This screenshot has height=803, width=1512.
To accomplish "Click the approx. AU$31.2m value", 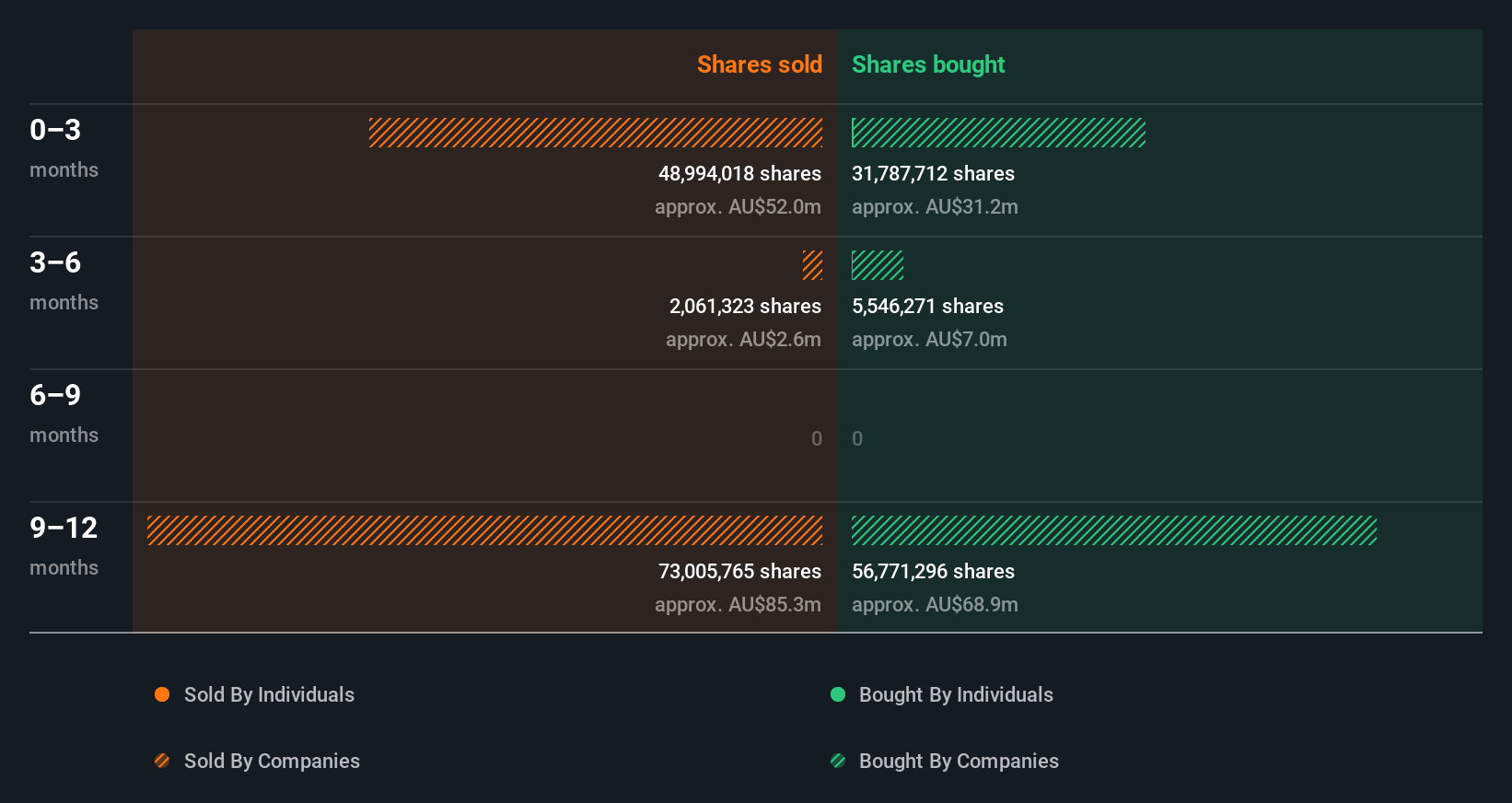I will coord(935,206).
